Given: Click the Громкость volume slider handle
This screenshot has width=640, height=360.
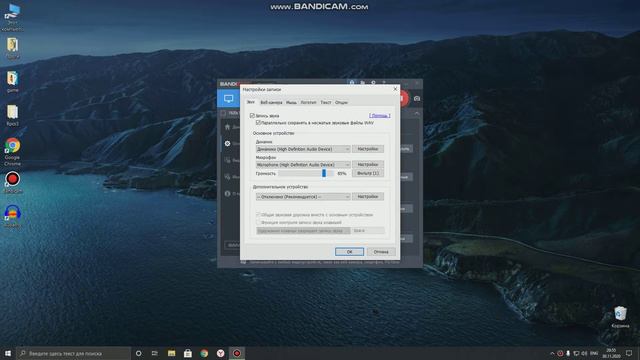Looking at the screenshot, I should pos(324,173).
